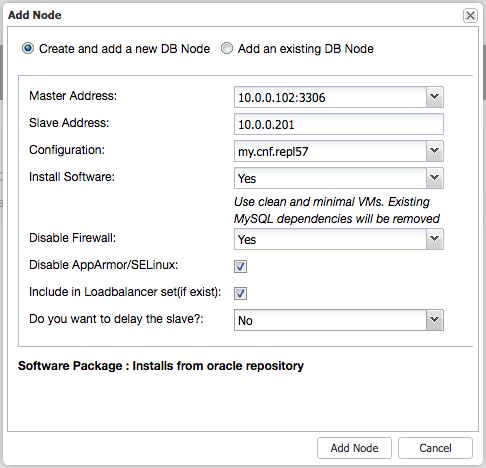
Task: Expand the Configuration dropdown arrow
Action: pos(435,151)
